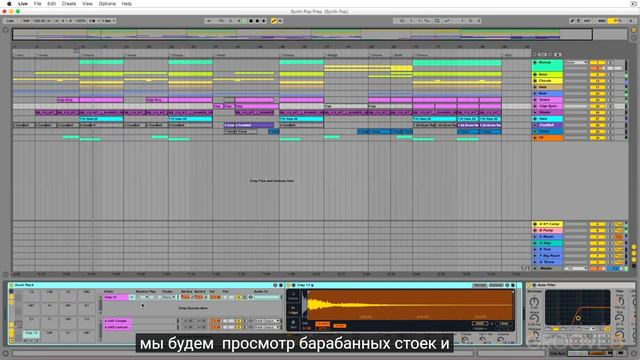The width and height of the screenshot is (640, 360).
Task: Switch Simpler to the Sample tab
Action: tap(480, 285)
